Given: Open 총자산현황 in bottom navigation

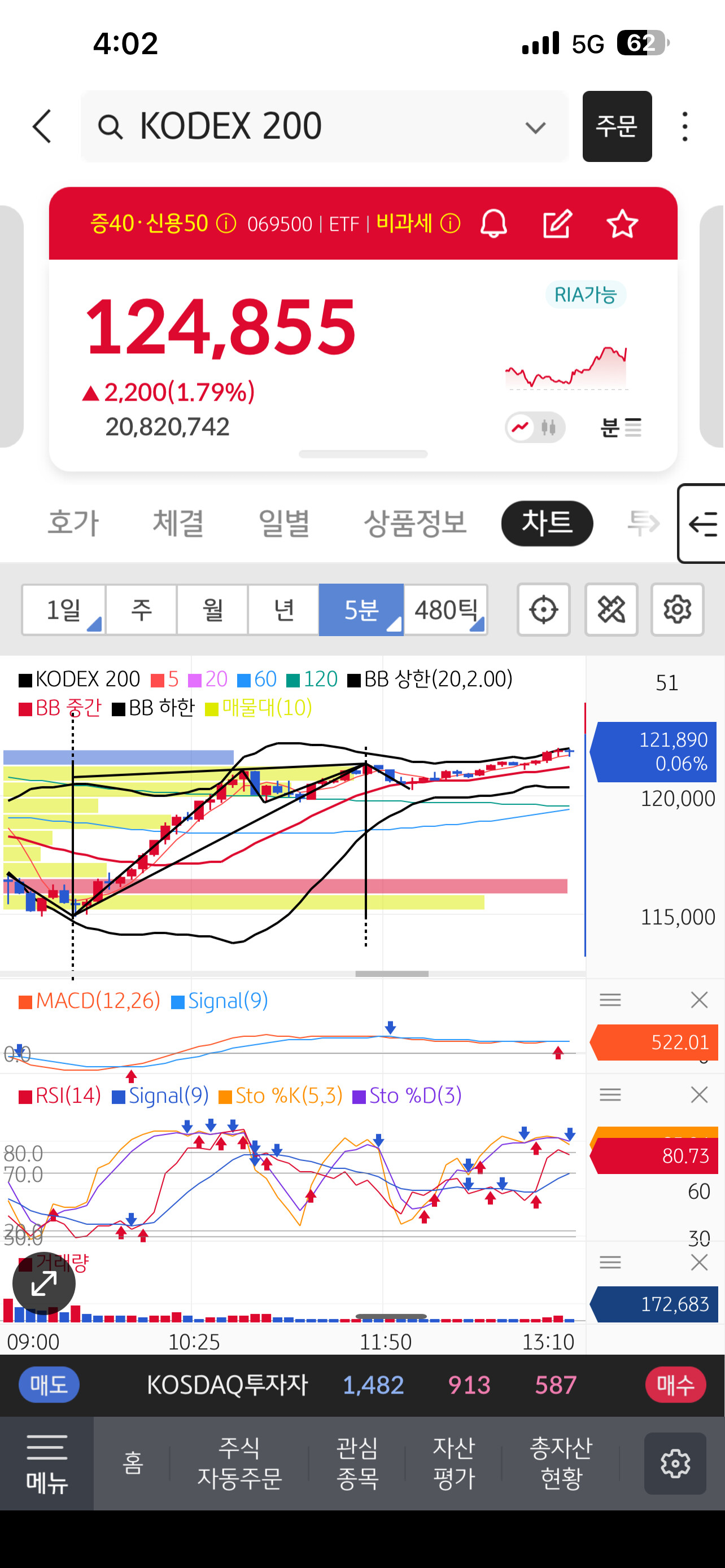Looking at the screenshot, I should [561, 1464].
